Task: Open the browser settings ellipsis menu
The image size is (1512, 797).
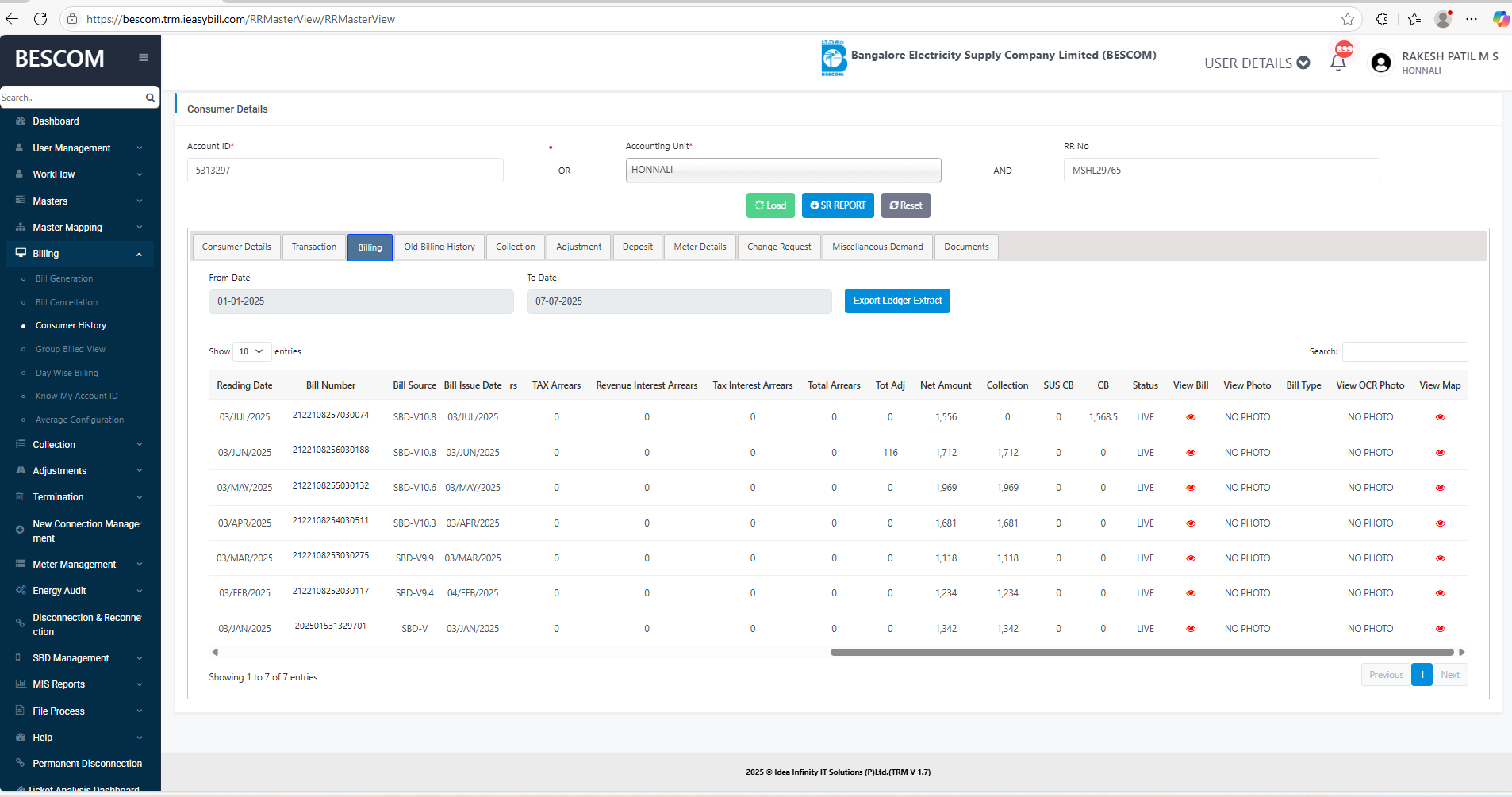Action: point(1472,19)
